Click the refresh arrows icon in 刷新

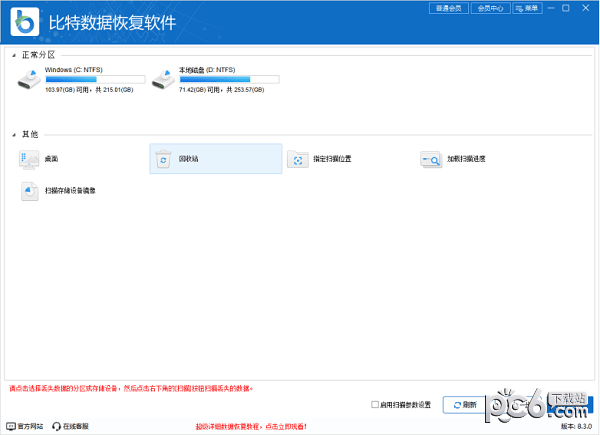pyautogui.click(x=457, y=405)
